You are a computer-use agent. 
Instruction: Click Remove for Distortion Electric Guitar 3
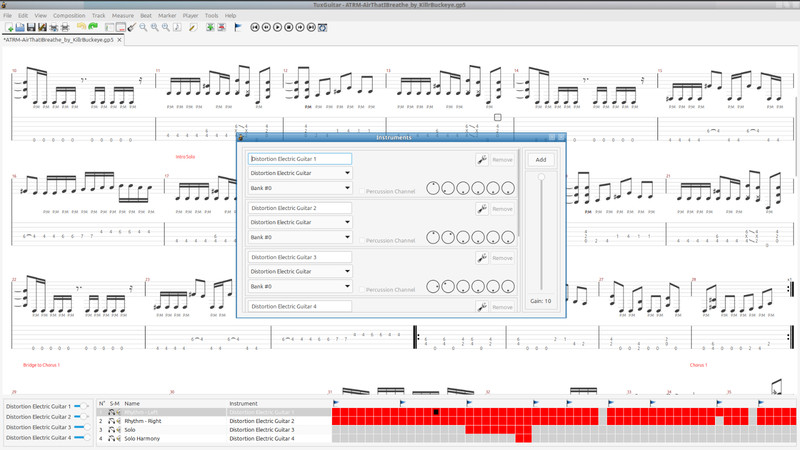(503, 258)
